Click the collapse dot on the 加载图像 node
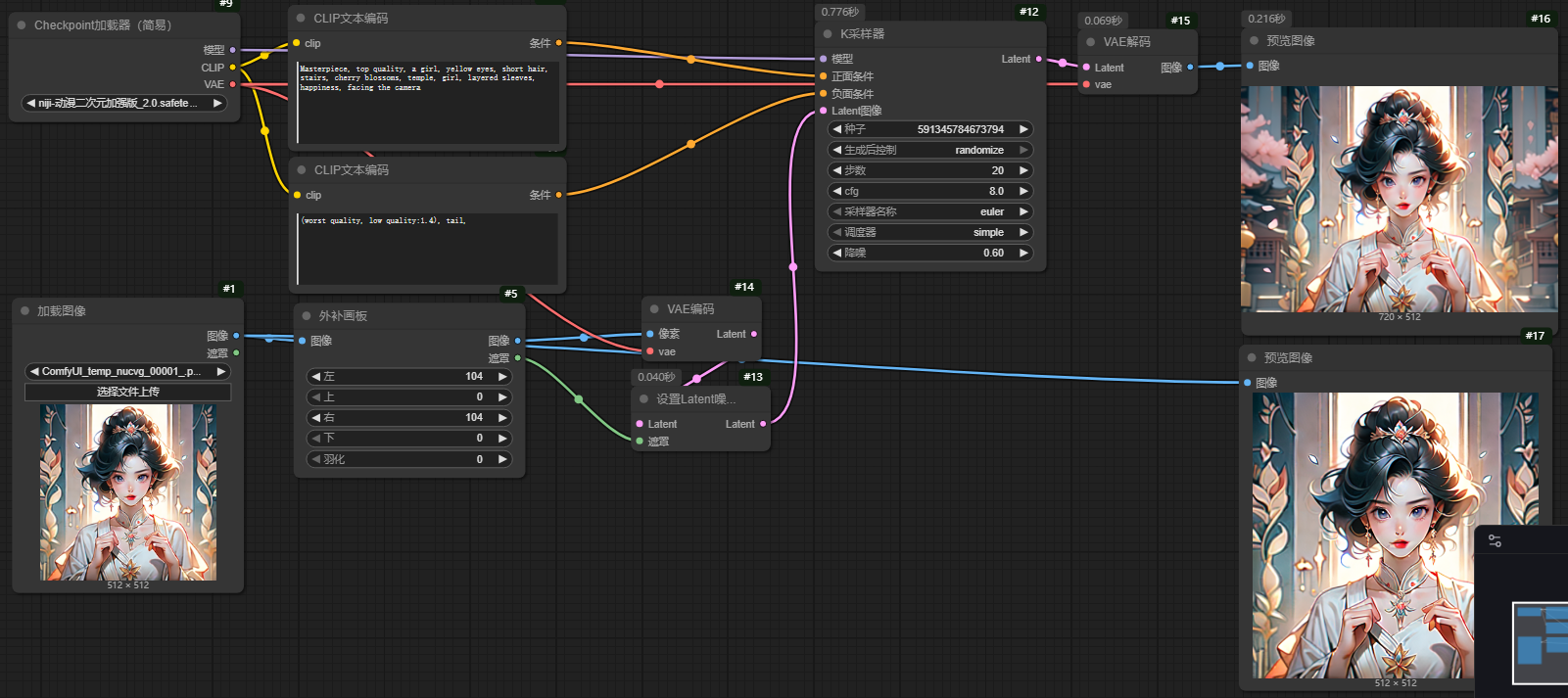 pyautogui.click(x=24, y=311)
